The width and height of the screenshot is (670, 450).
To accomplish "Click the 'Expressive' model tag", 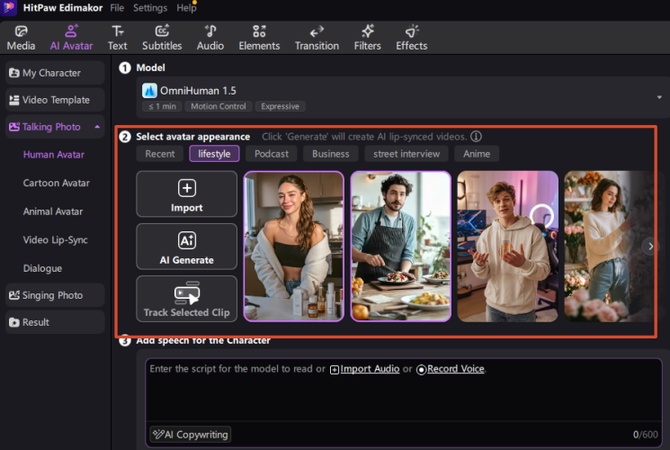I will click(280, 106).
